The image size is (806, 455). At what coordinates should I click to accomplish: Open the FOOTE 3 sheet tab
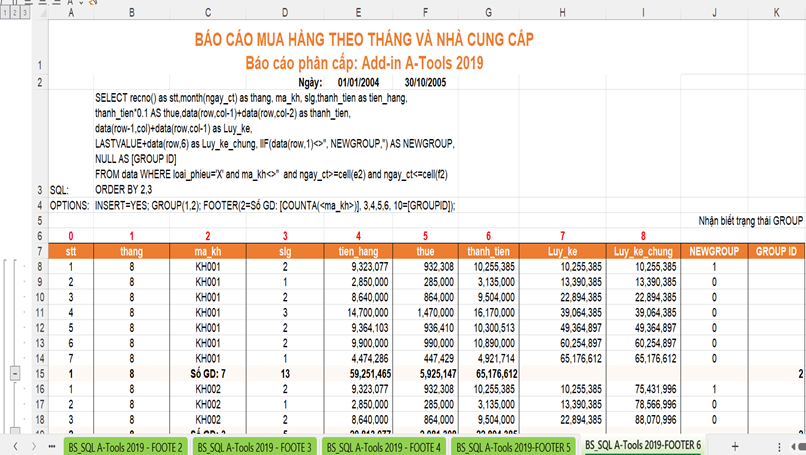pos(255,447)
